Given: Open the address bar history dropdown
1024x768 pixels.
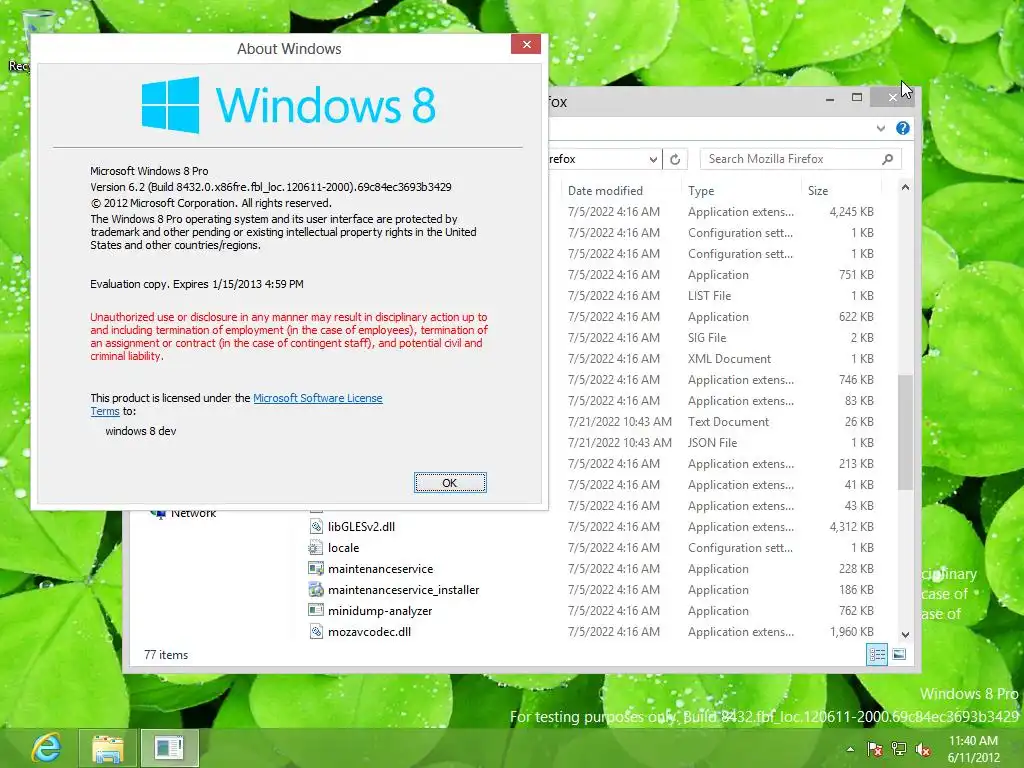Looking at the screenshot, I should [x=652, y=159].
